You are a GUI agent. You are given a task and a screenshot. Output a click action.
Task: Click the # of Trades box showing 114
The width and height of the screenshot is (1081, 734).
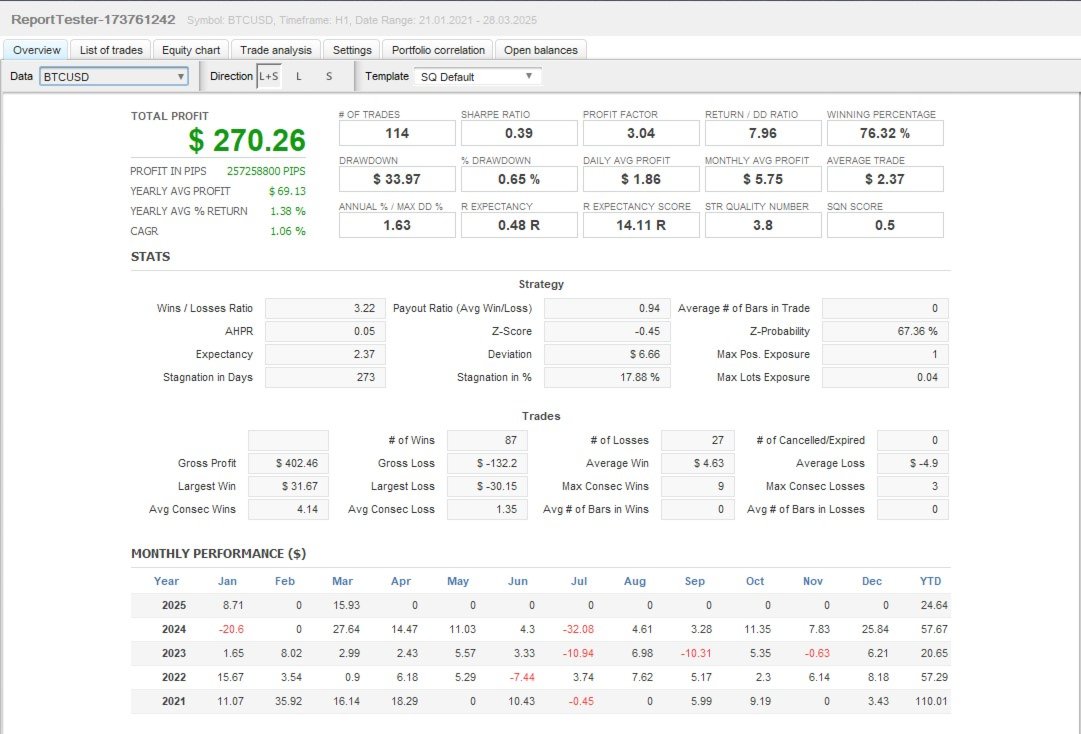[397, 133]
